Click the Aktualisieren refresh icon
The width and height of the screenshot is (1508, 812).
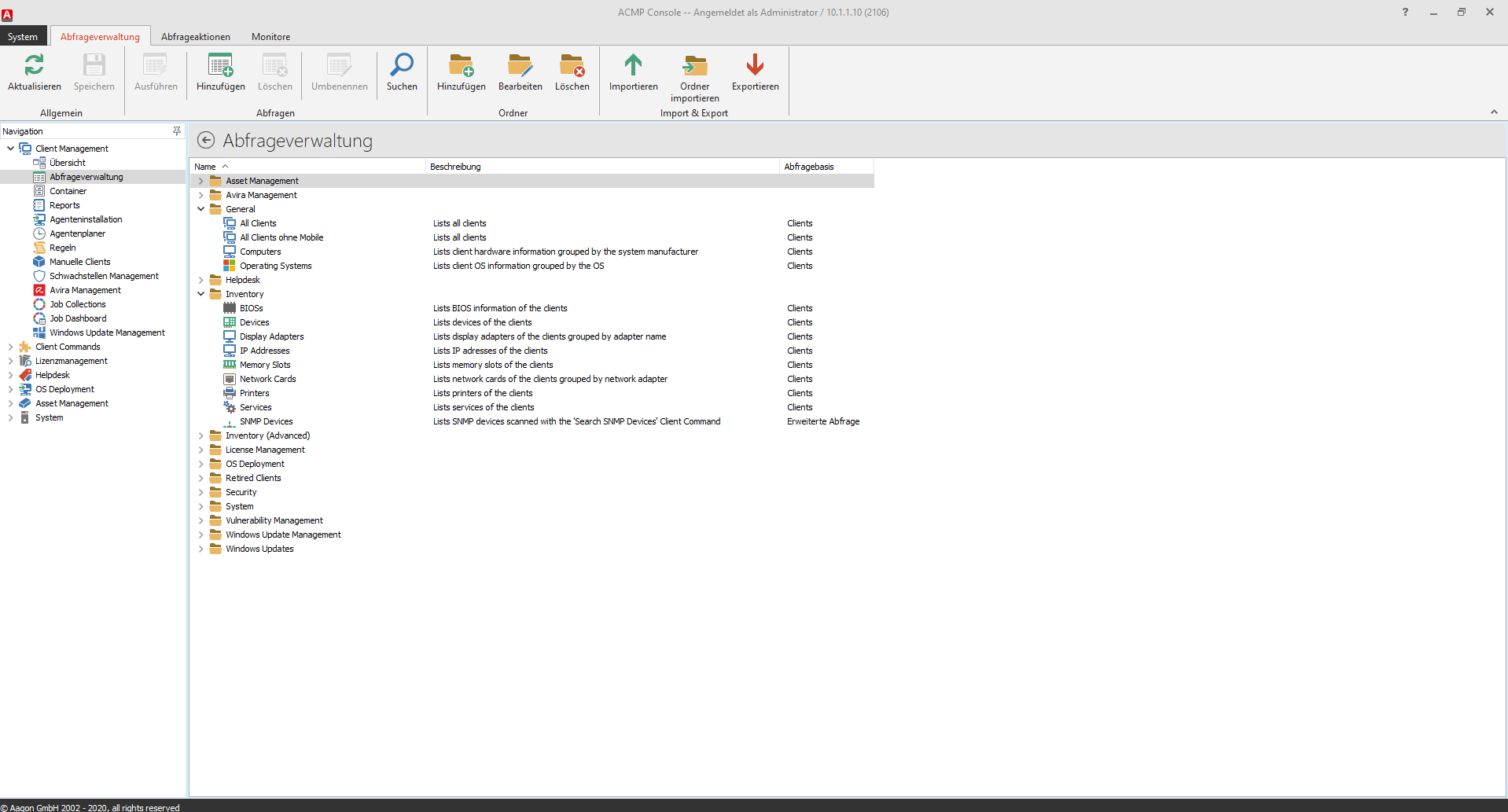[35, 66]
